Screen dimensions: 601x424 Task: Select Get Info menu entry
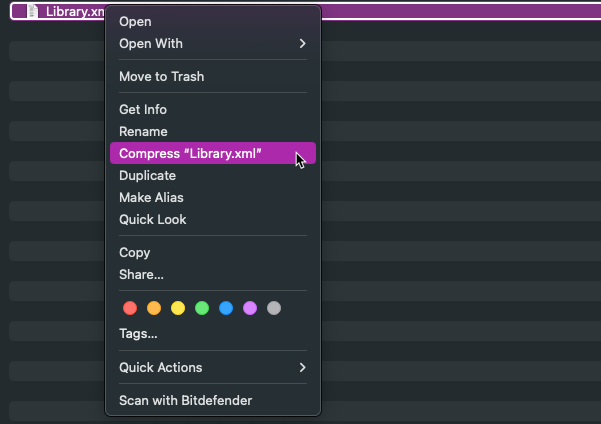coord(143,110)
